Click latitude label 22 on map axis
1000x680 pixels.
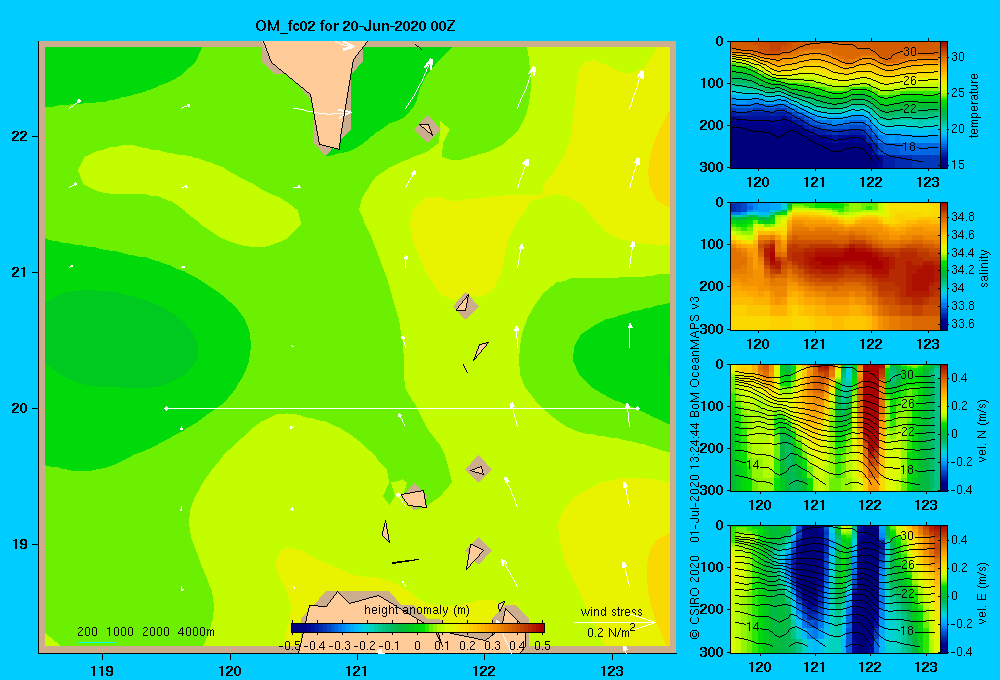tap(19, 137)
